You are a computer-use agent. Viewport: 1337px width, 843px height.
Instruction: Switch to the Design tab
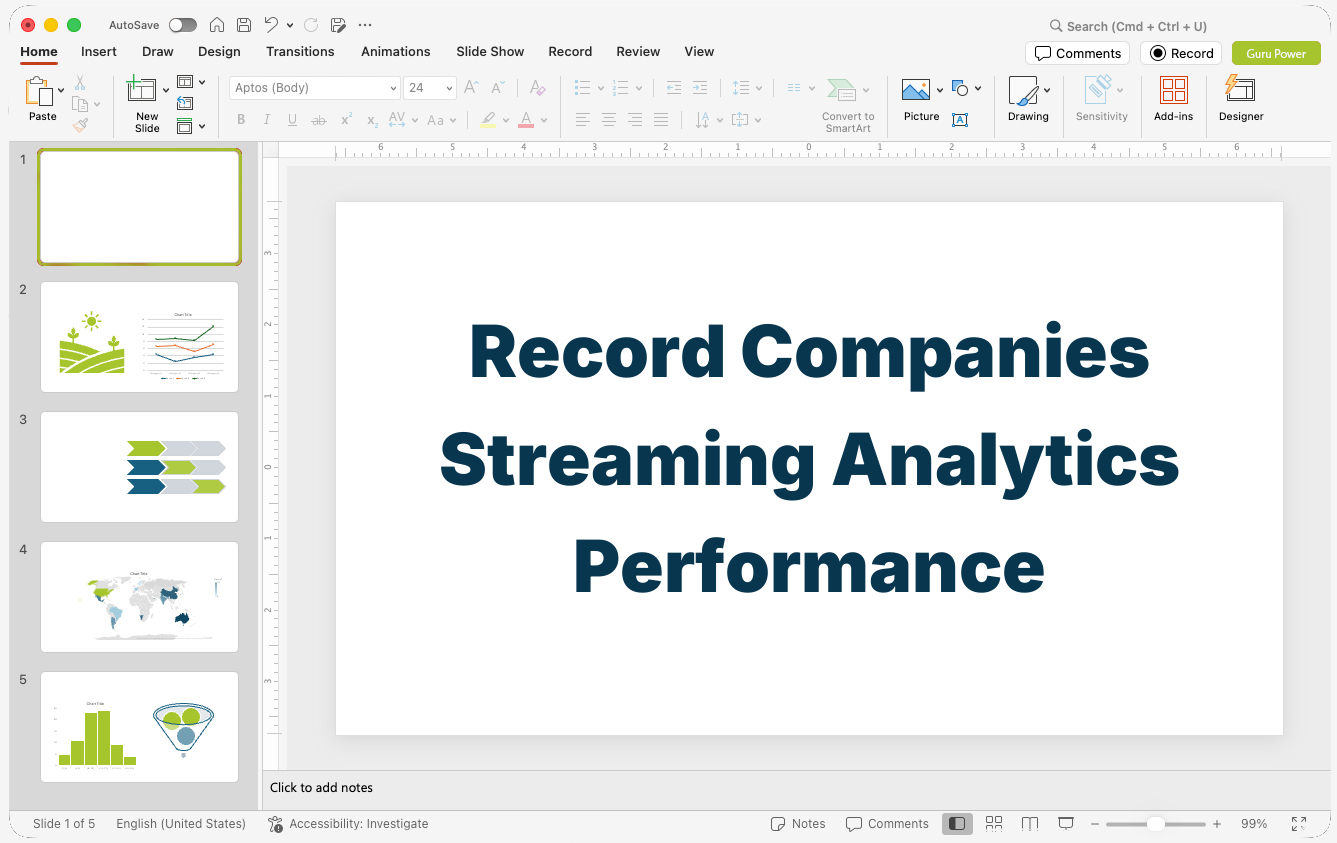219,52
